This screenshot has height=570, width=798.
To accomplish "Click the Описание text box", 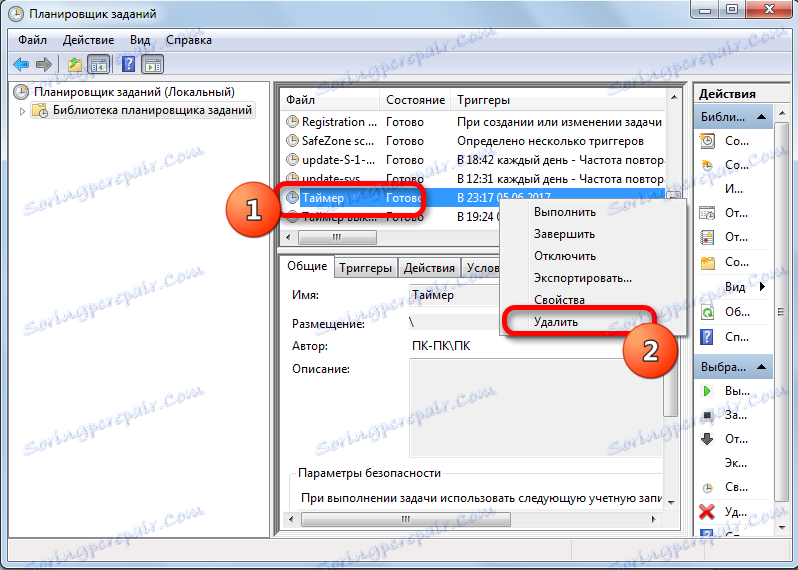I will 536,408.
